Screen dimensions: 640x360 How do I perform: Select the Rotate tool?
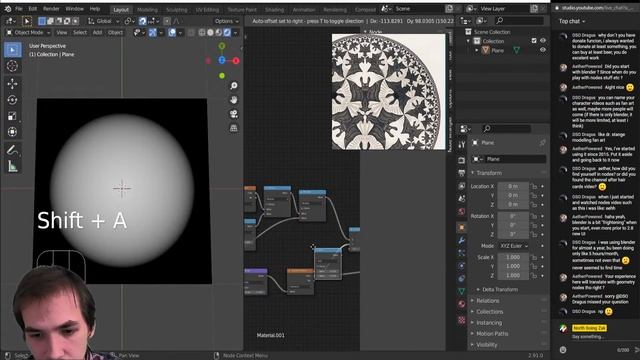[13, 100]
